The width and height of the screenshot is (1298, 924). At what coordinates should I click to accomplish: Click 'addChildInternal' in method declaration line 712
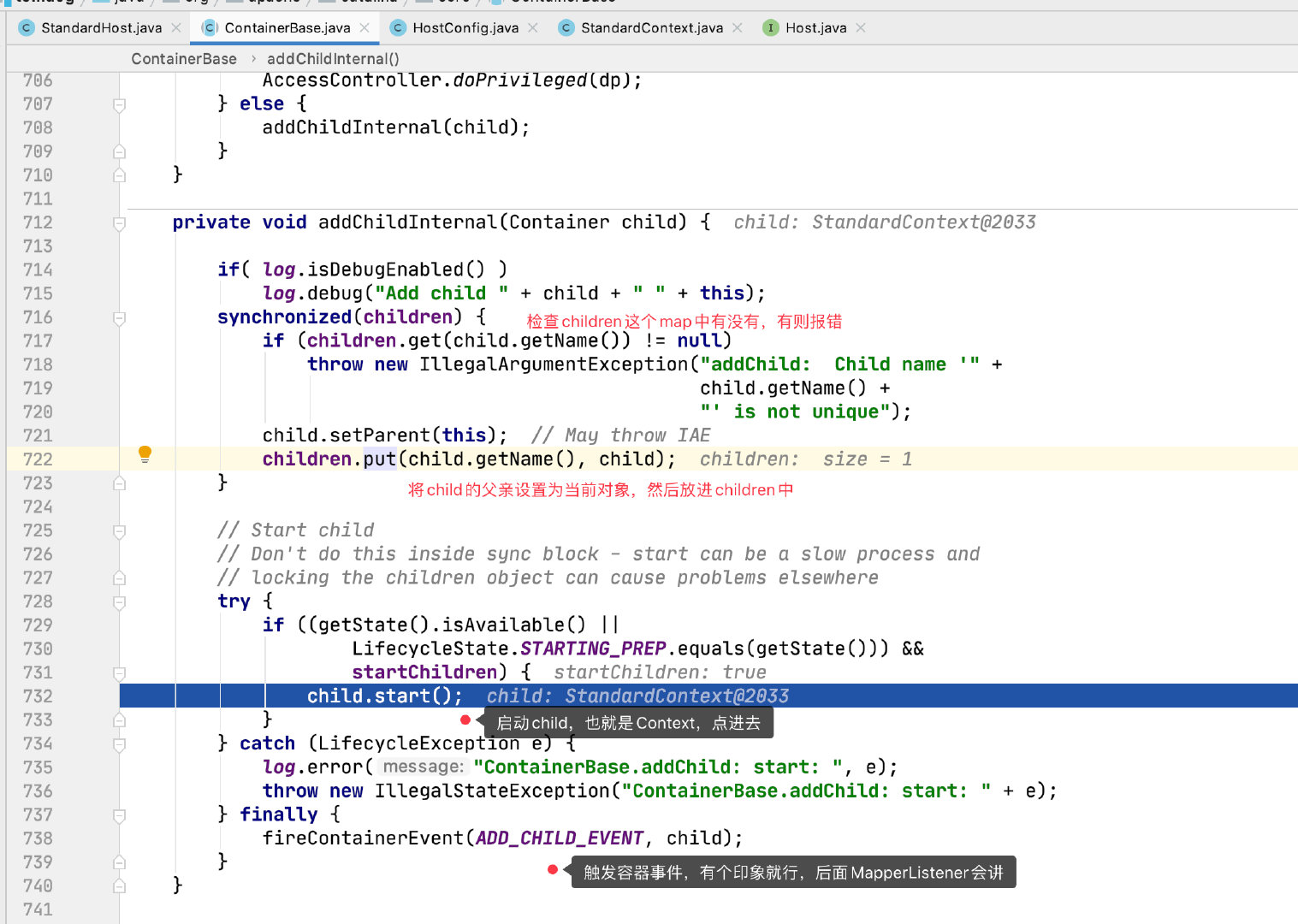coord(408,222)
